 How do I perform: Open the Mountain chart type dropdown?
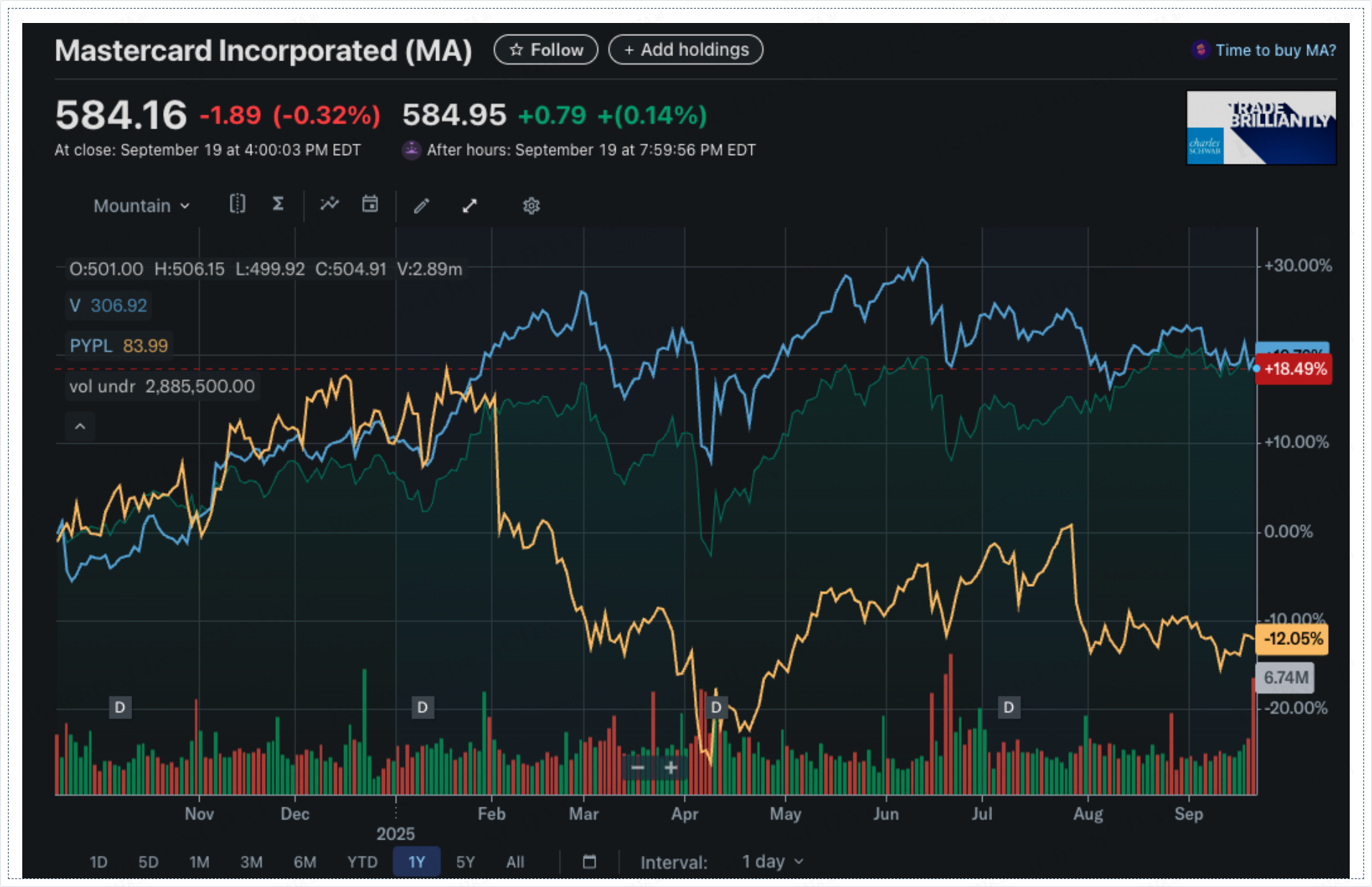(142, 206)
